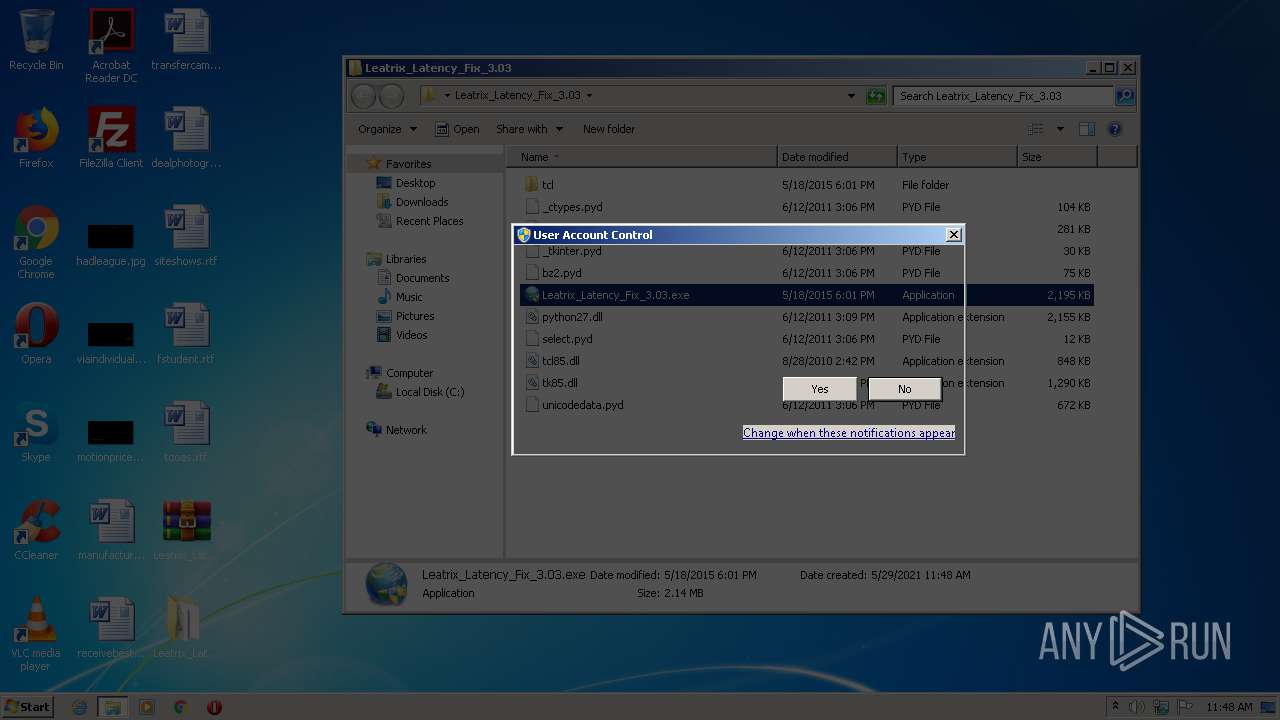Select motionprice file on desktop
This screenshot has height=720, width=1280.
pyautogui.click(x=111, y=440)
